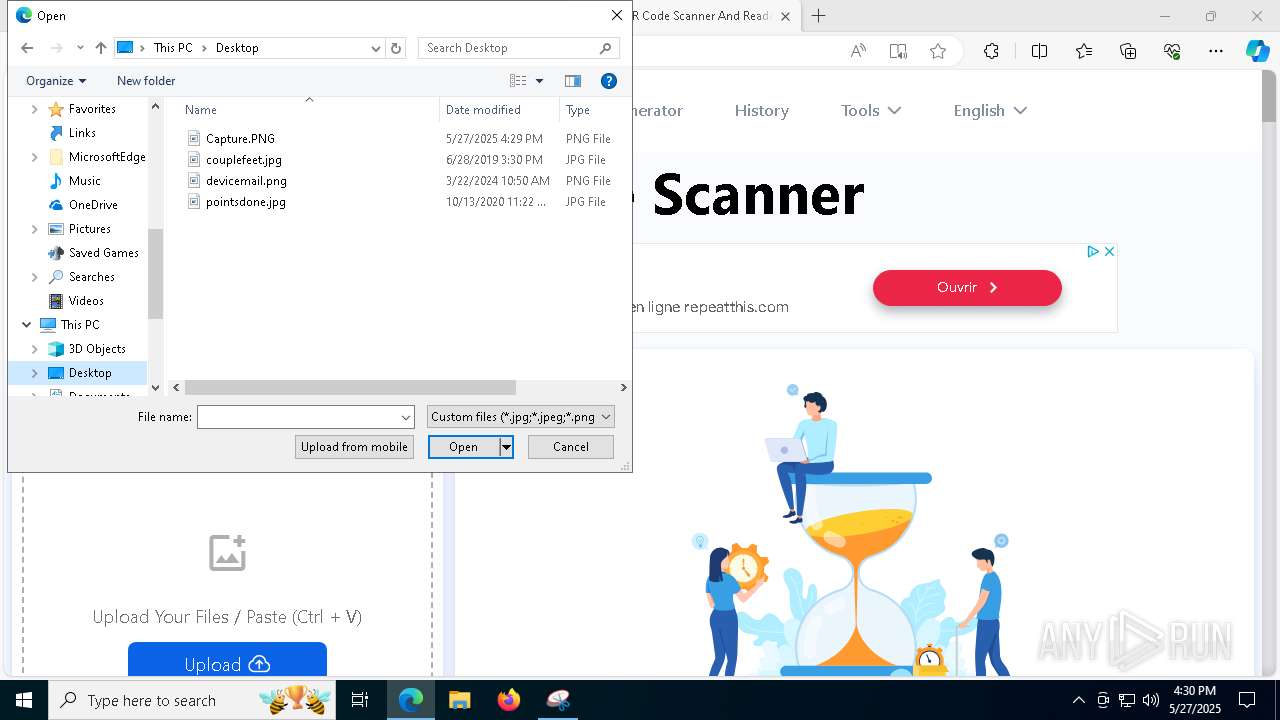
Task: Open the English language menu
Action: pos(990,111)
